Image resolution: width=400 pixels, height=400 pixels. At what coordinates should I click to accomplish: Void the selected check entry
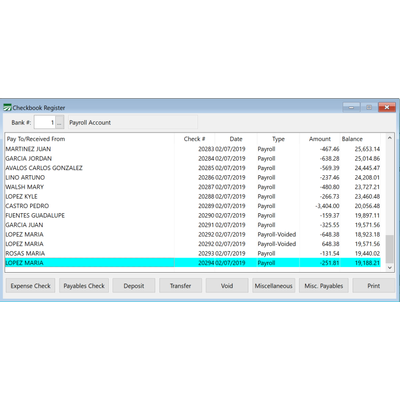click(227, 286)
